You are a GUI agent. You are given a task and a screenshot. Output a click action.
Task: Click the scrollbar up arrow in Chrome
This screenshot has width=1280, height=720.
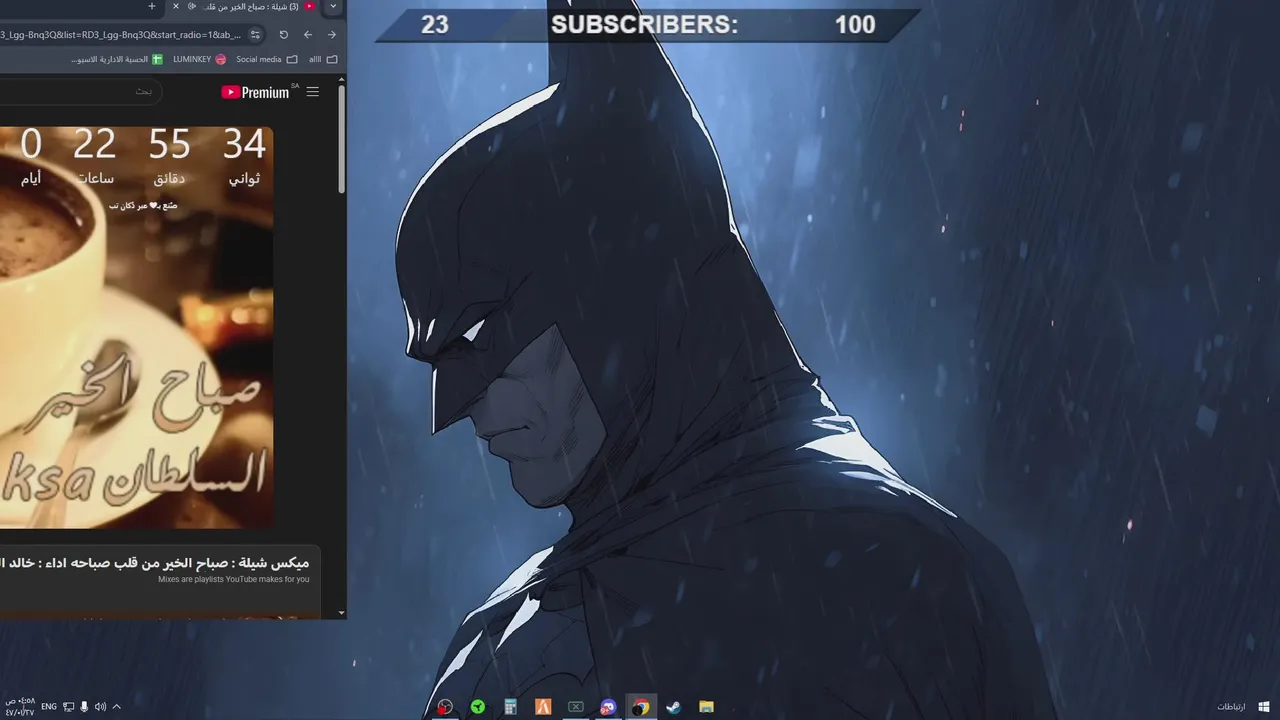tap(342, 79)
